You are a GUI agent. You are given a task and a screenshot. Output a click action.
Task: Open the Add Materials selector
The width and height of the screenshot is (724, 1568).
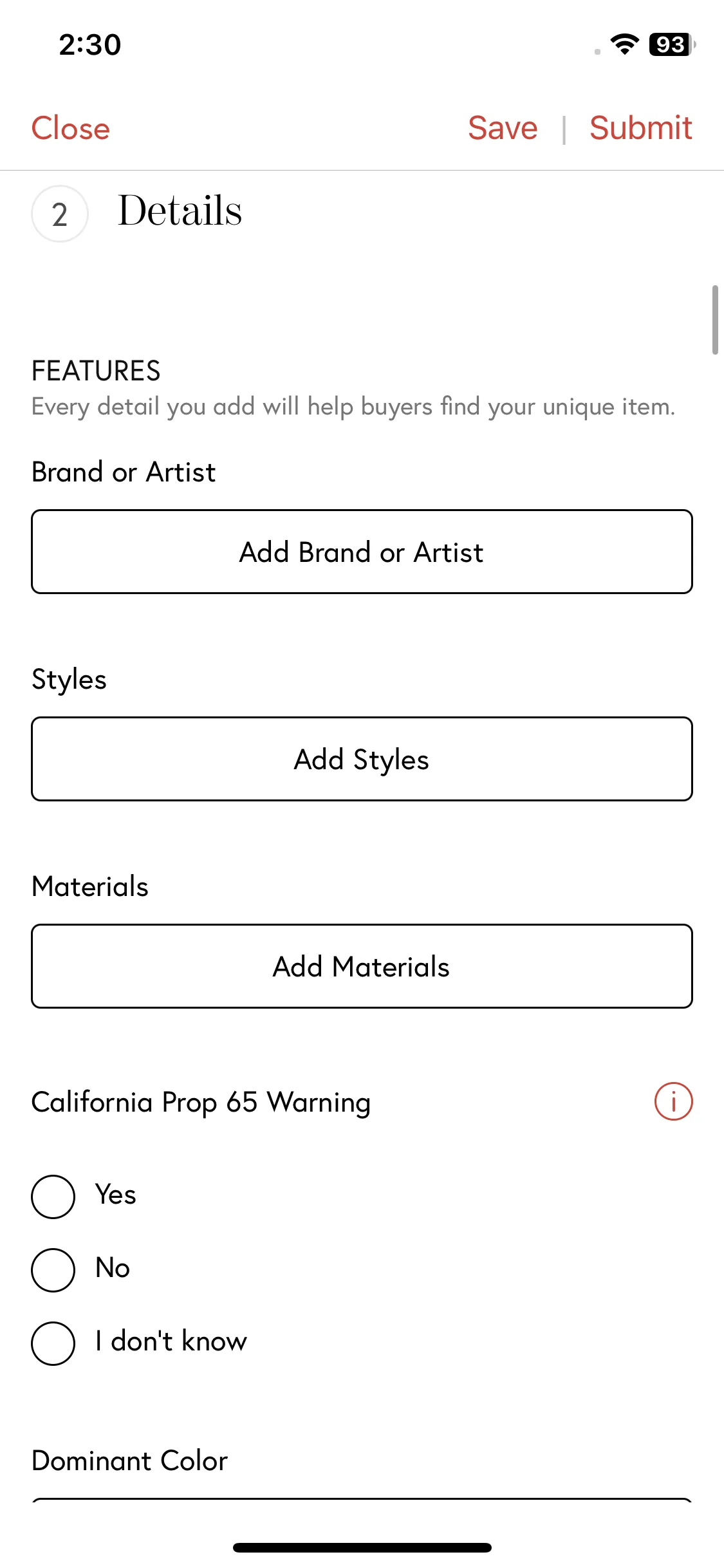(362, 966)
